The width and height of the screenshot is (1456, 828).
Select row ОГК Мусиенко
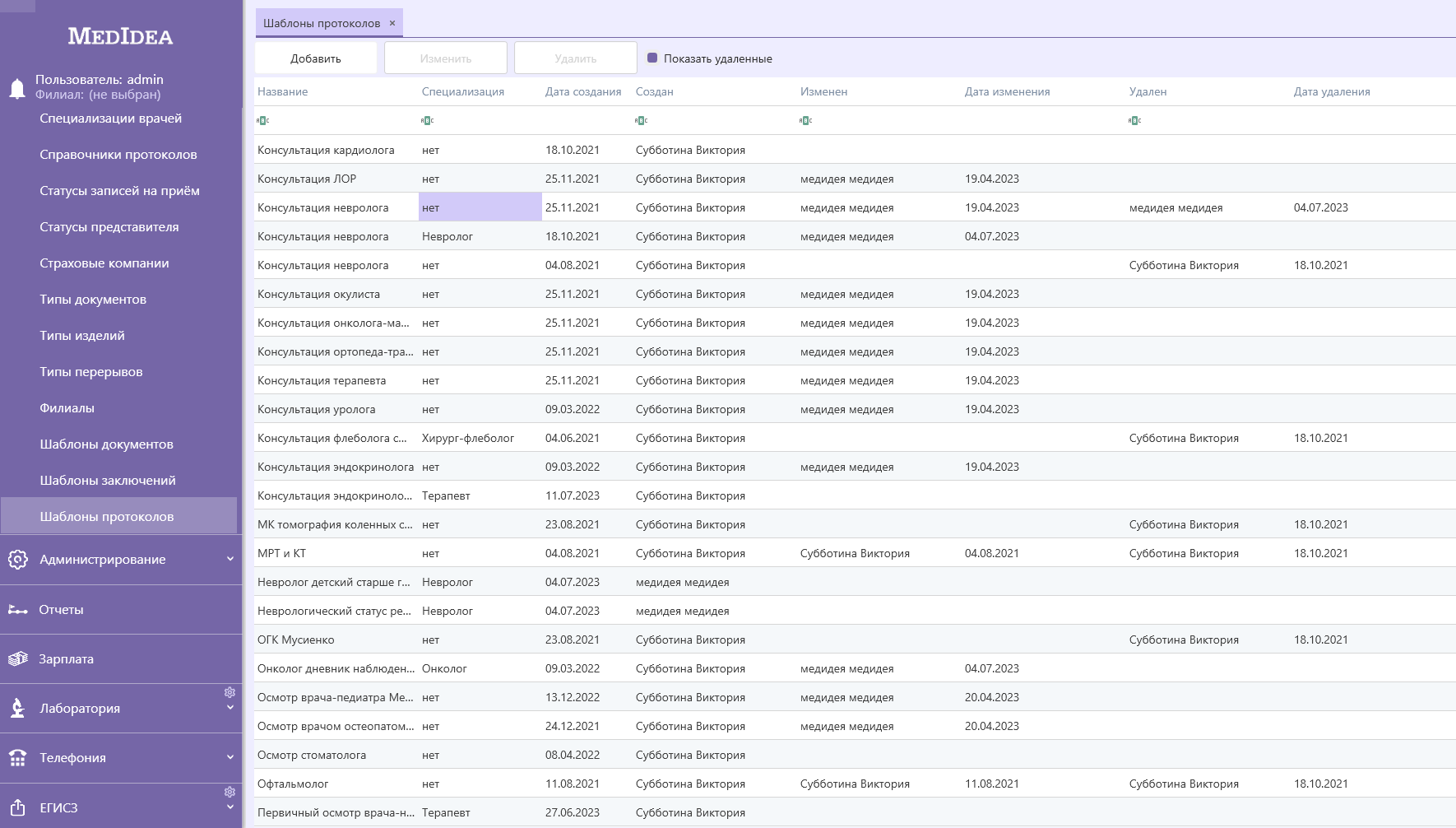856,640
